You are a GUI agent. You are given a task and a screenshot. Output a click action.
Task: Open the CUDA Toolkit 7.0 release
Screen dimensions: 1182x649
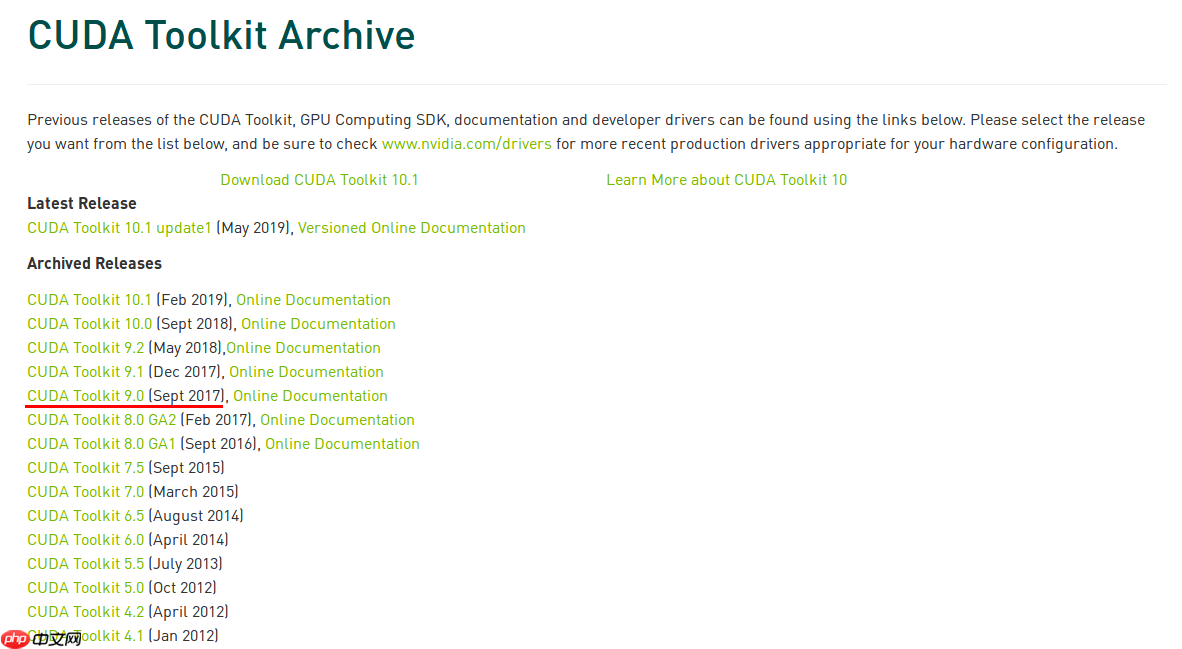pos(85,492)
